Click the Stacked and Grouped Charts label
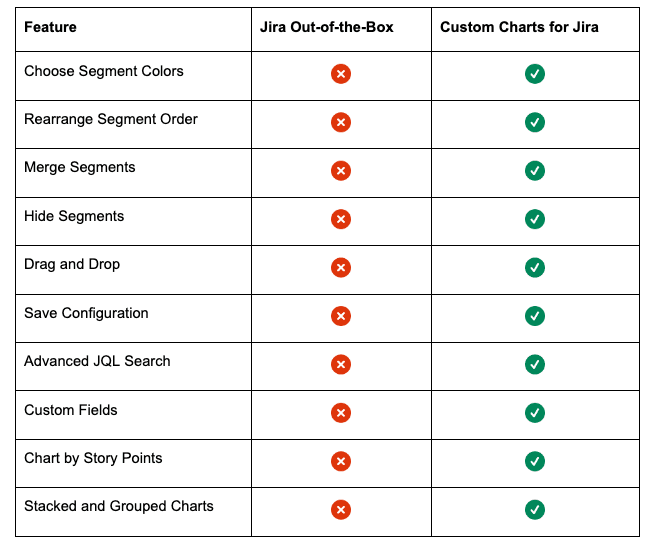The width and height of the screenshot is (653, 546). (119, 506)
